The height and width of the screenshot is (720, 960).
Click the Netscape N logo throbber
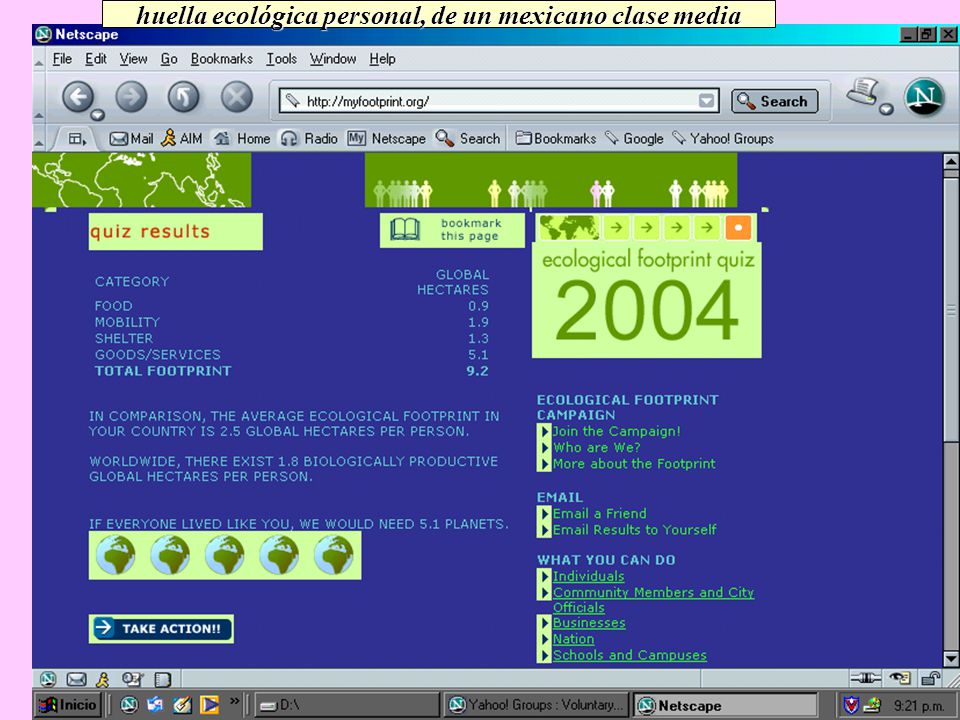924,97
